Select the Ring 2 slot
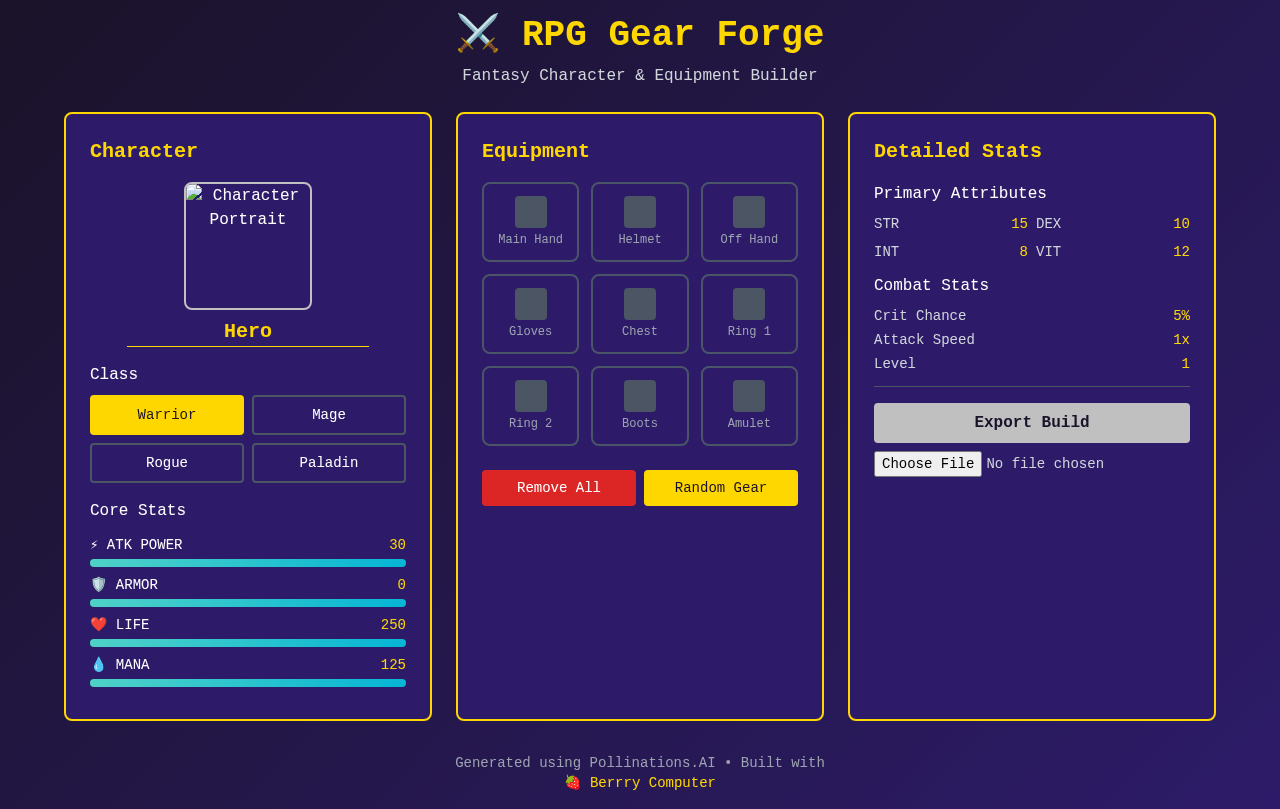The height and width of the screenshot is (809, 1280). pos(530,406)
